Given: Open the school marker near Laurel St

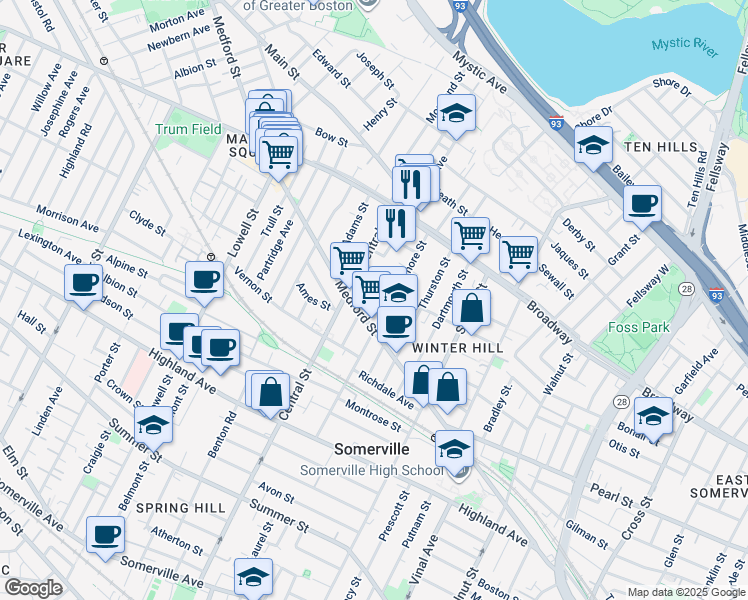Looking at the screenshot, I should [254, 576].
